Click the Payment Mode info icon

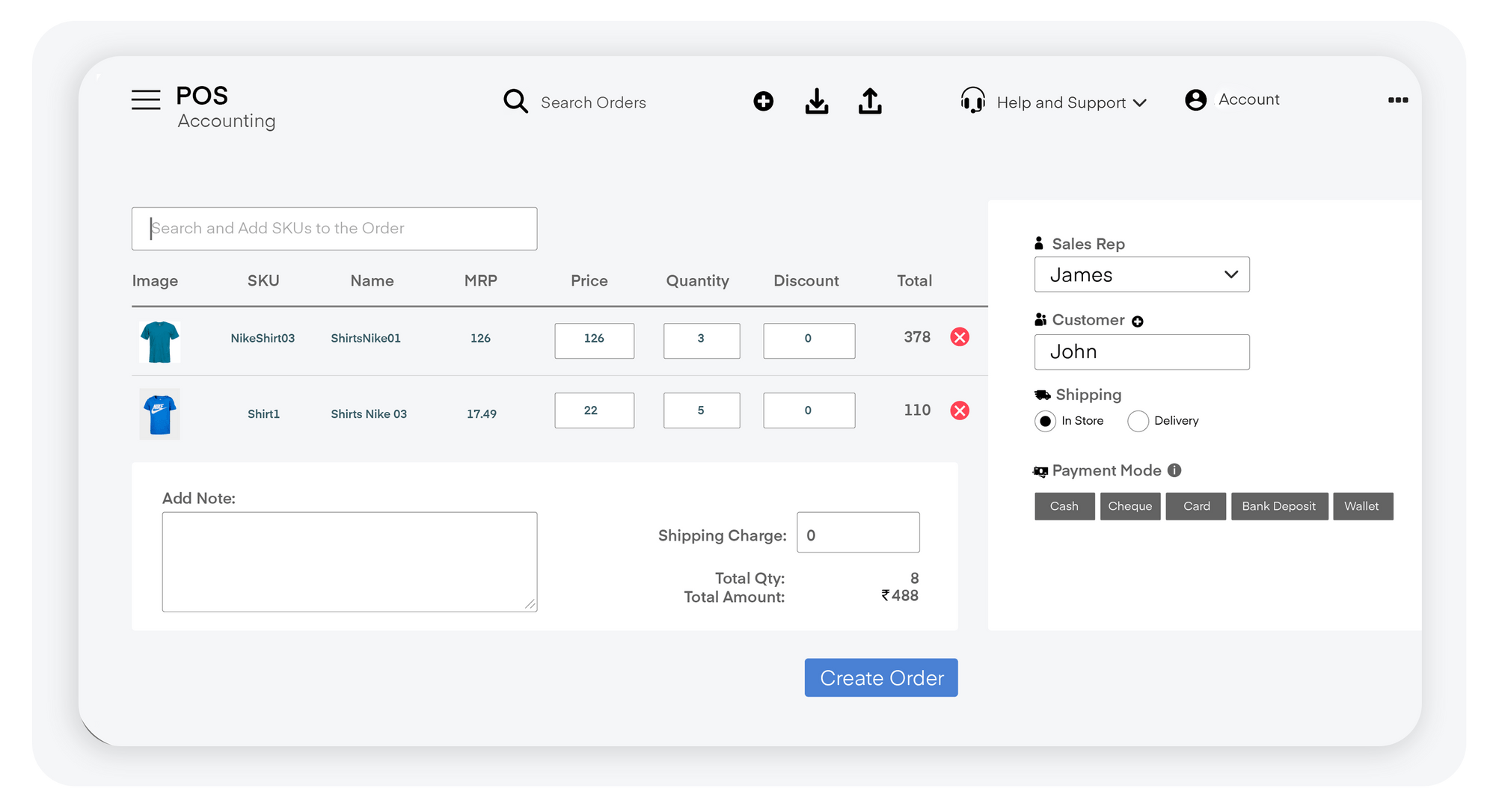[x=1174, y=470]
